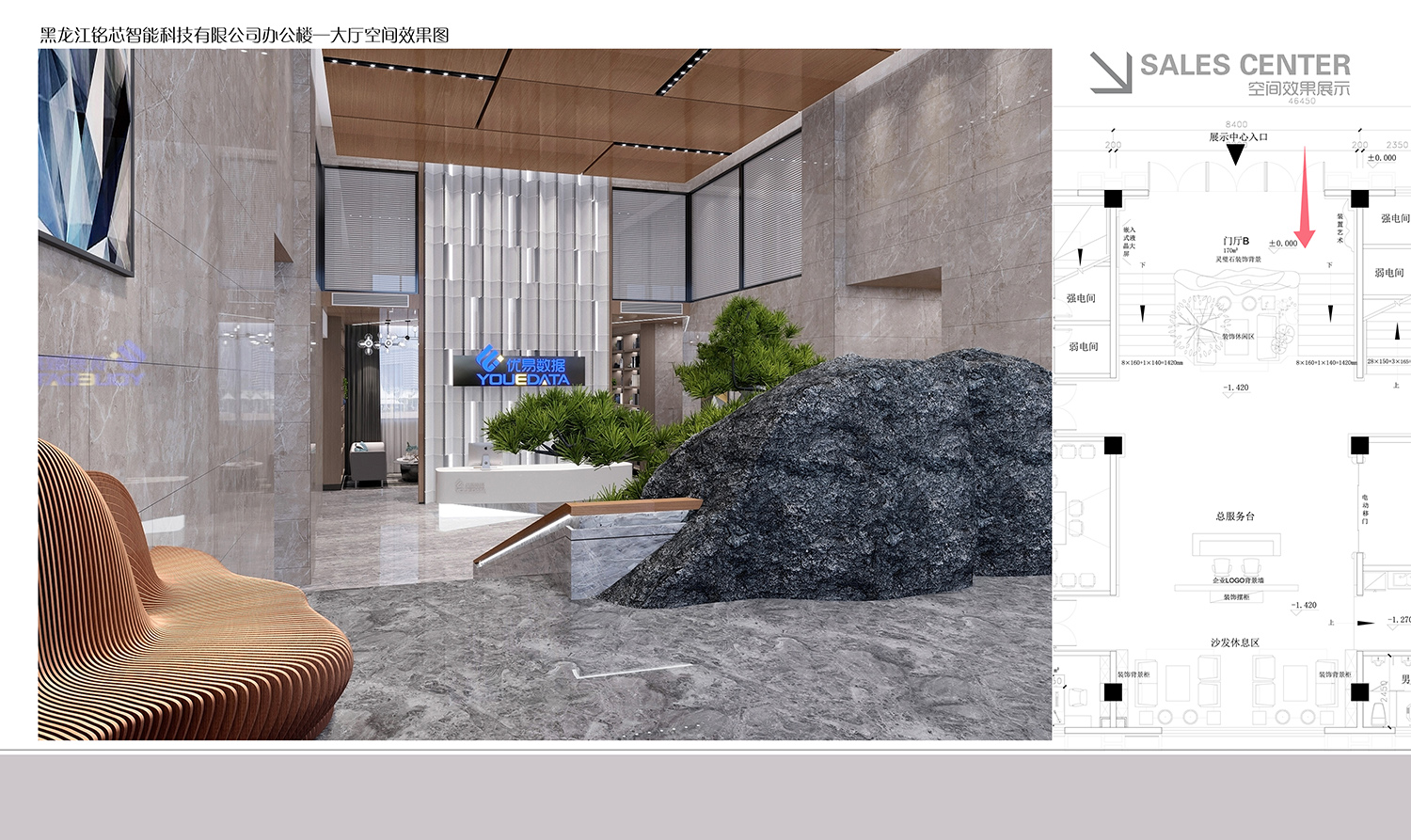Click the diagonal arrow beside SALES CENTER
This screenshot has height=840, width=1411.
[1111, 72]
